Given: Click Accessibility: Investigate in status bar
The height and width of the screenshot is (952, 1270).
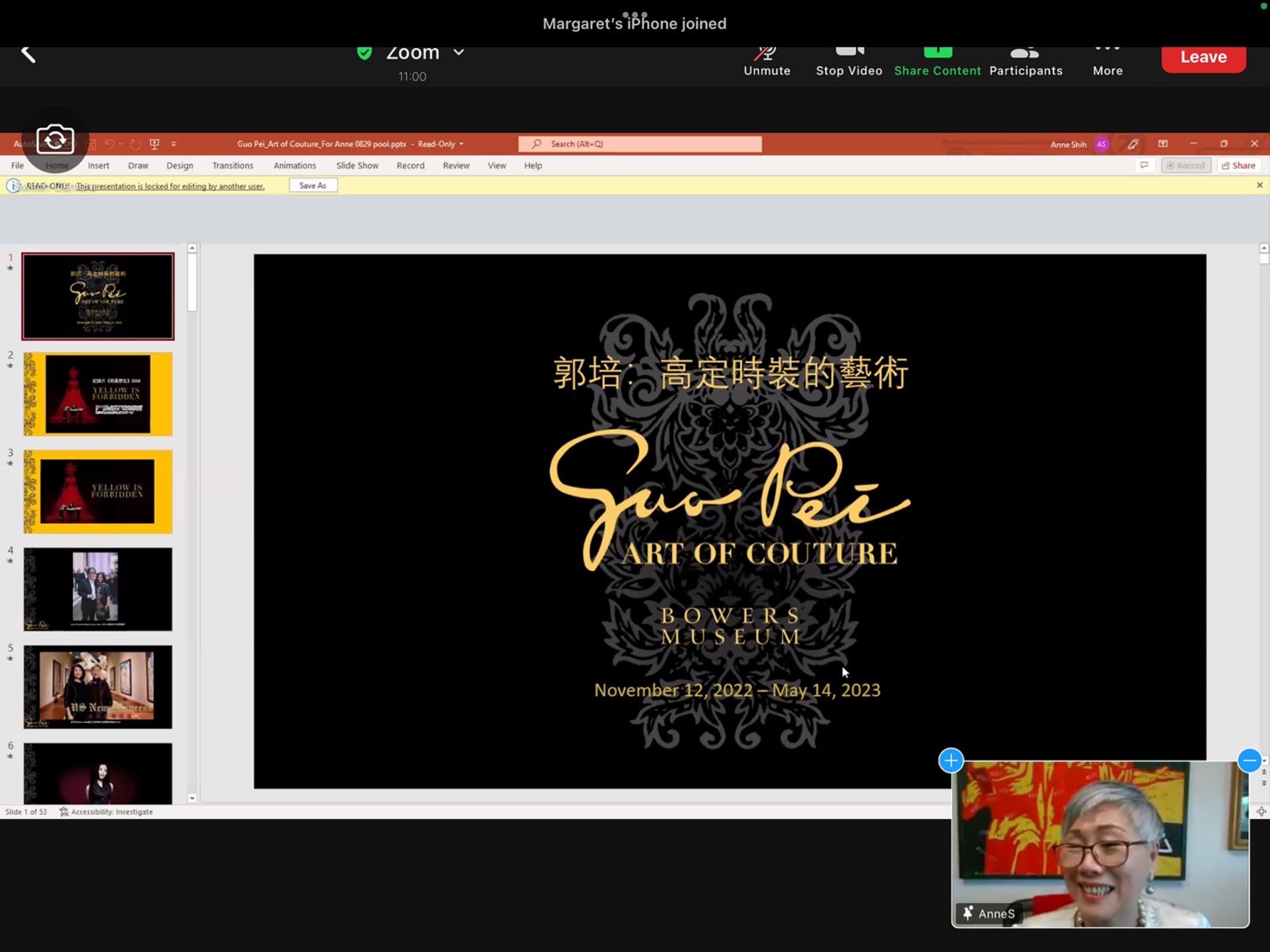Looking at the screenshot, I should click(106, 812).
